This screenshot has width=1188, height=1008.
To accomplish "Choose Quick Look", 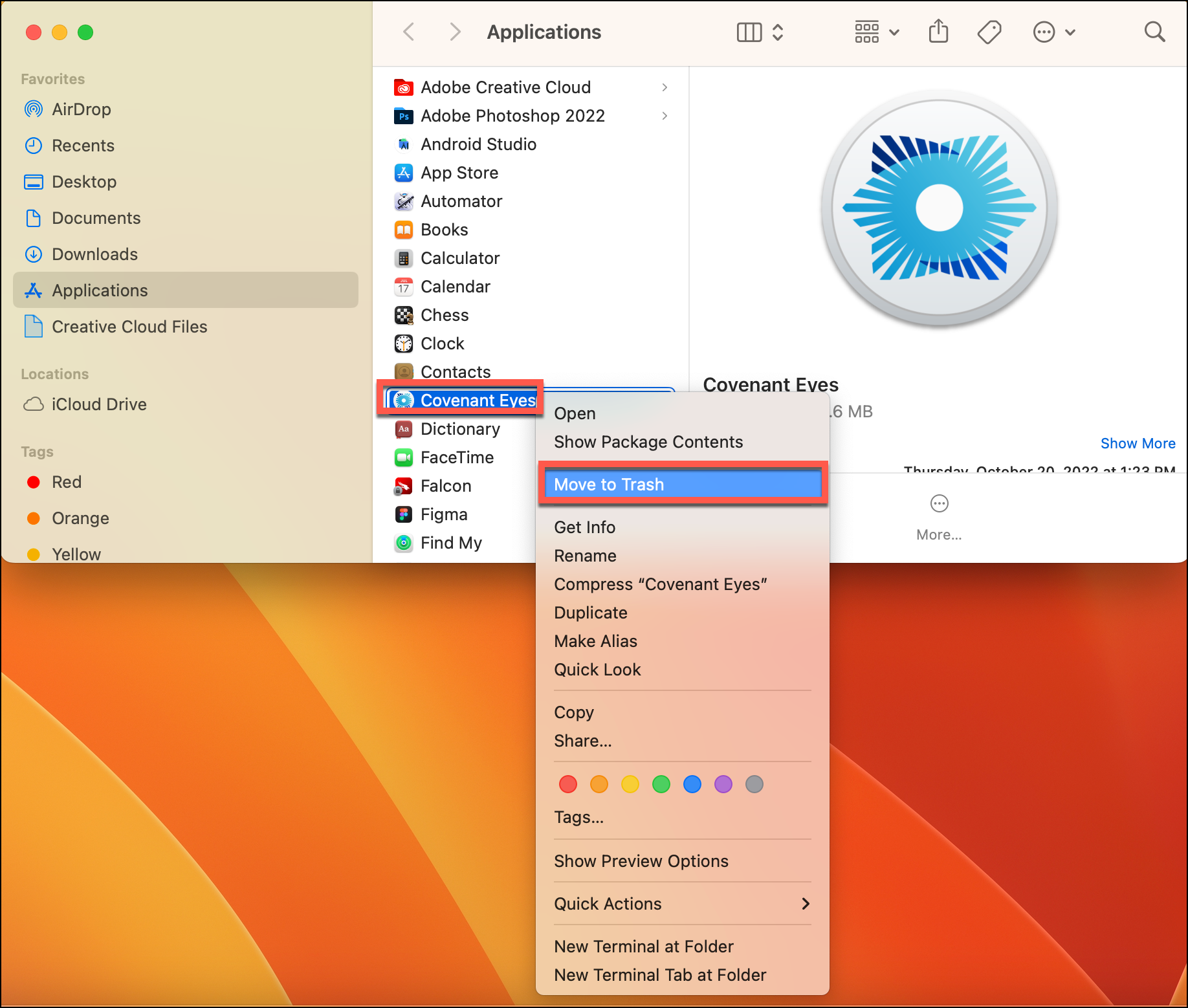I will point(683,670).
